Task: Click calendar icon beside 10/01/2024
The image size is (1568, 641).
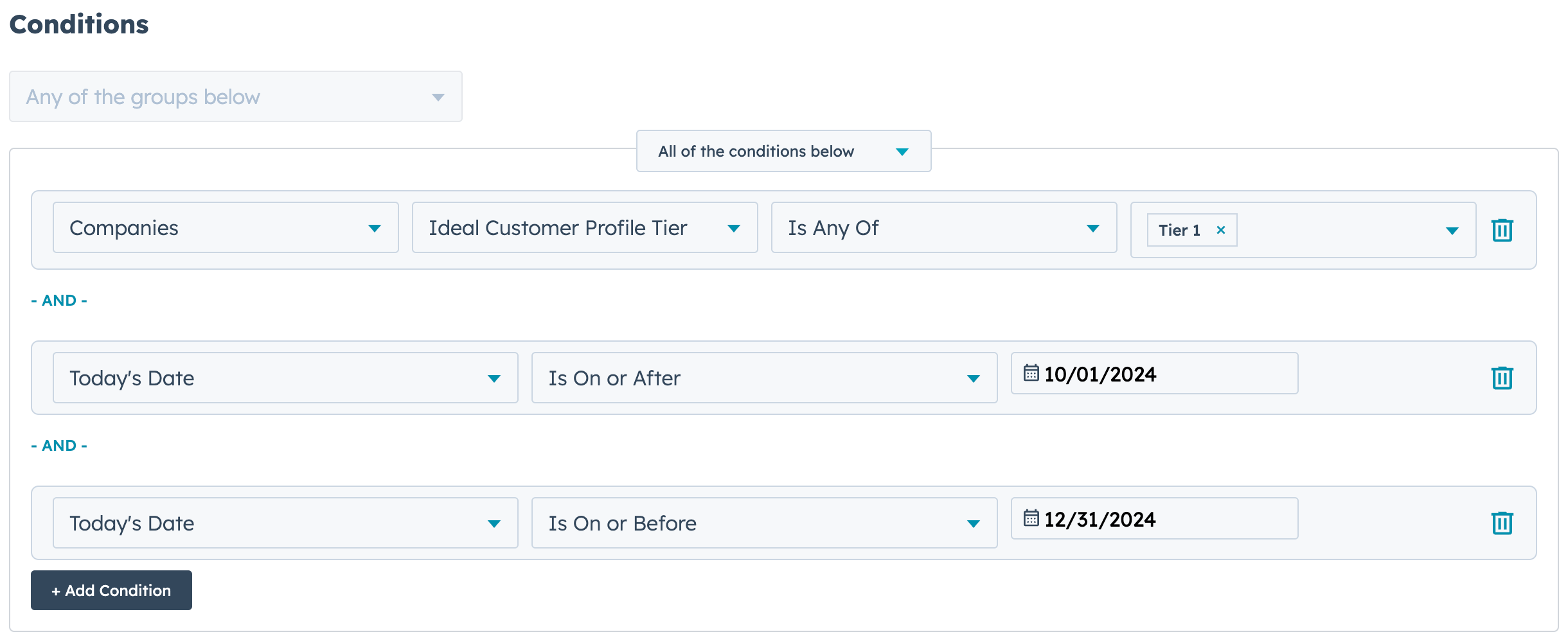Action: 1031,373
